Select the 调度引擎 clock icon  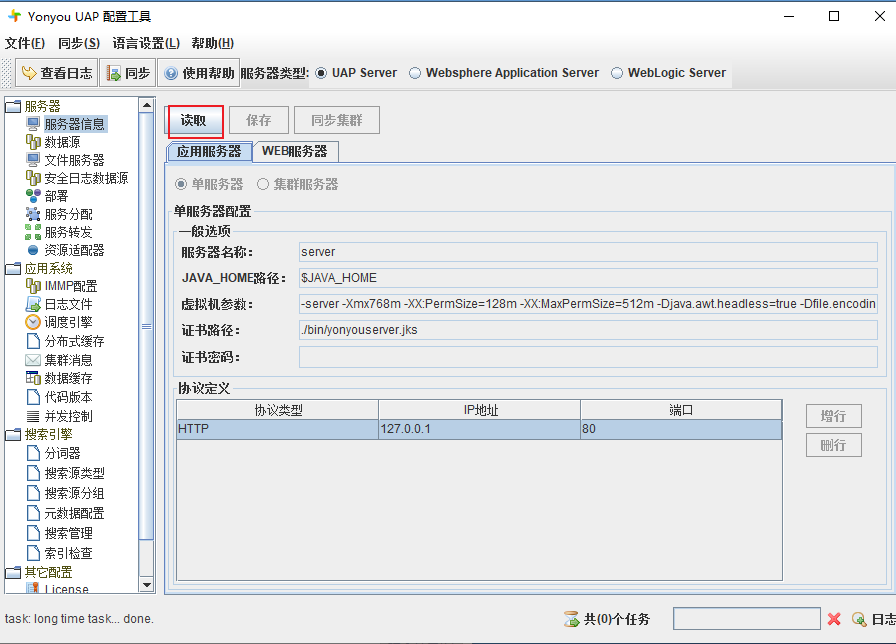33,322
